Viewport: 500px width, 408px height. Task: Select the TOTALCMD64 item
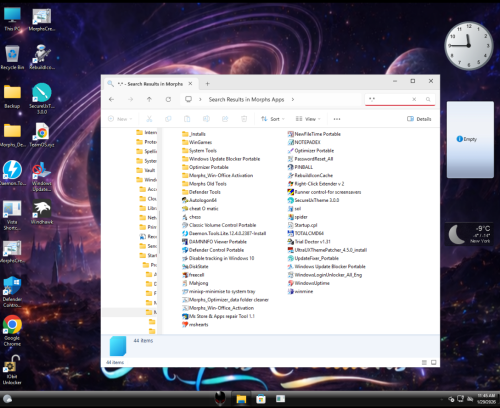(306, 233)
